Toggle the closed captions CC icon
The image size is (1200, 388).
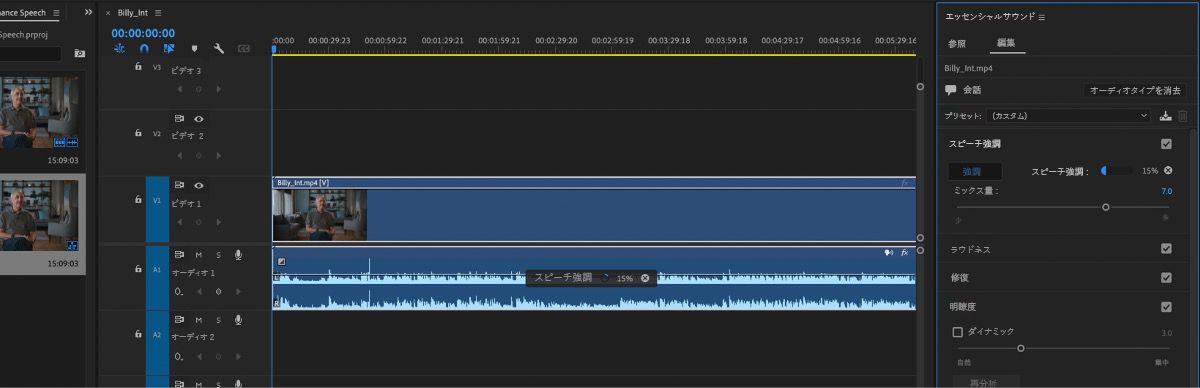pos(243,48)
